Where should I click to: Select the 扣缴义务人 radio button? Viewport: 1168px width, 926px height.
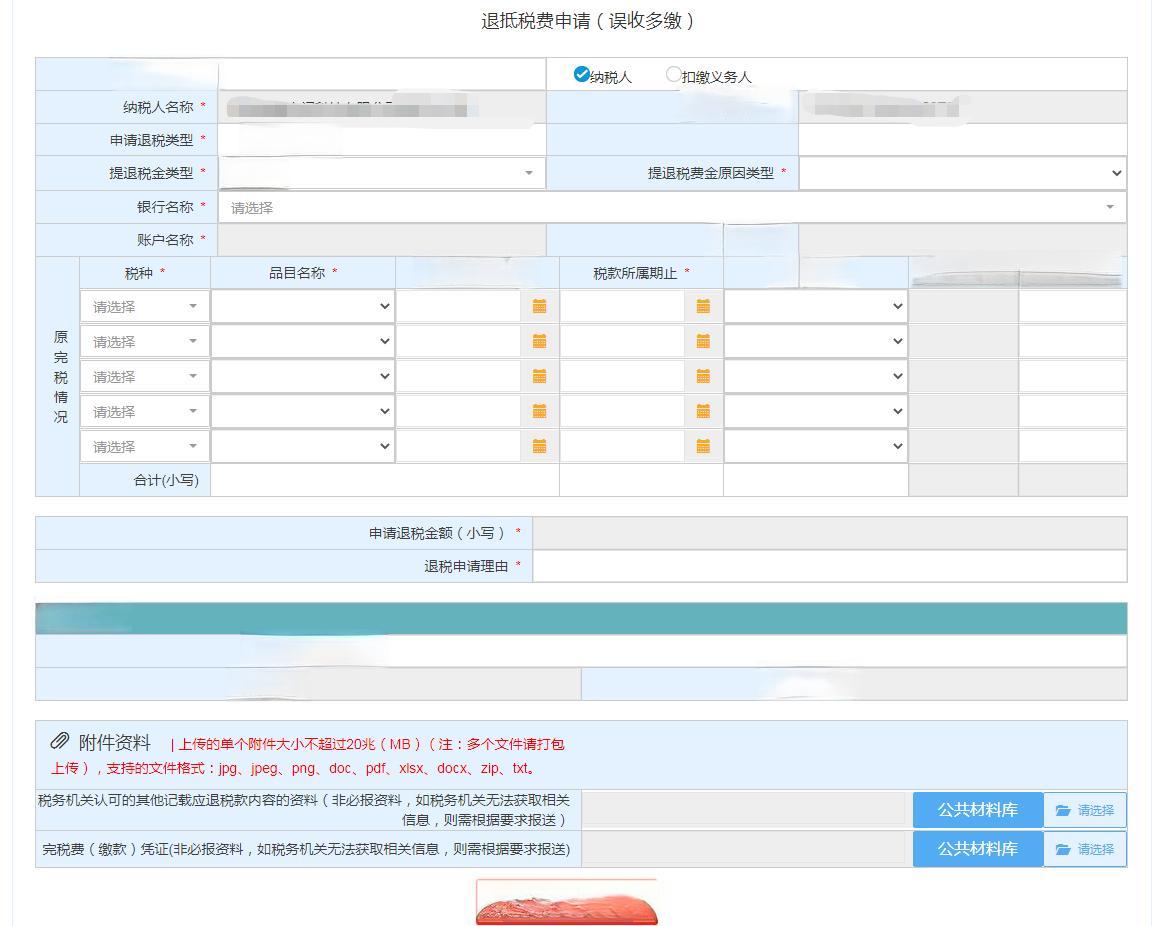click(674, 73)
